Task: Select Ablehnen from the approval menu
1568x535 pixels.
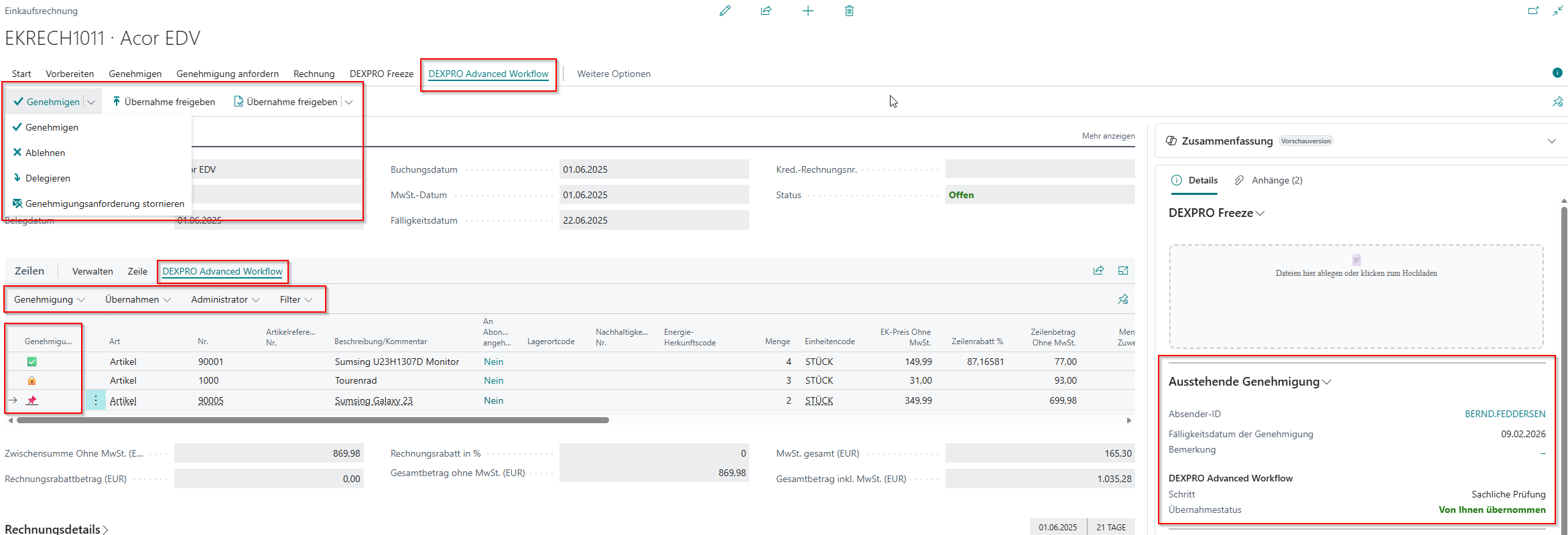Action: click(x=45, y=153)
